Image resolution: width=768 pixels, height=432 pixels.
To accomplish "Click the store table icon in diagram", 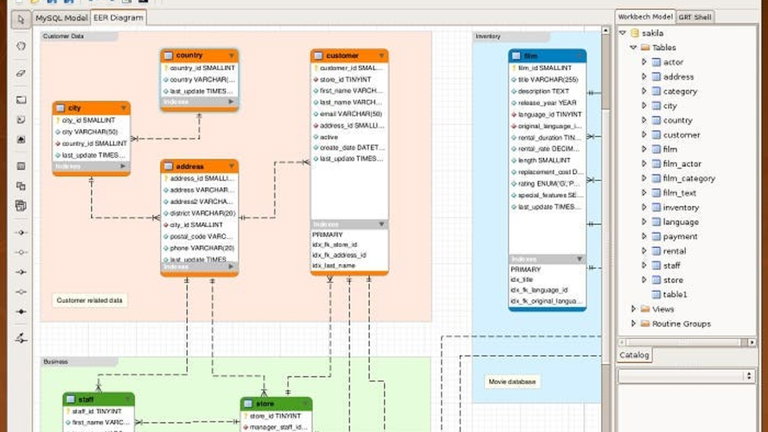I will point(248,404).
